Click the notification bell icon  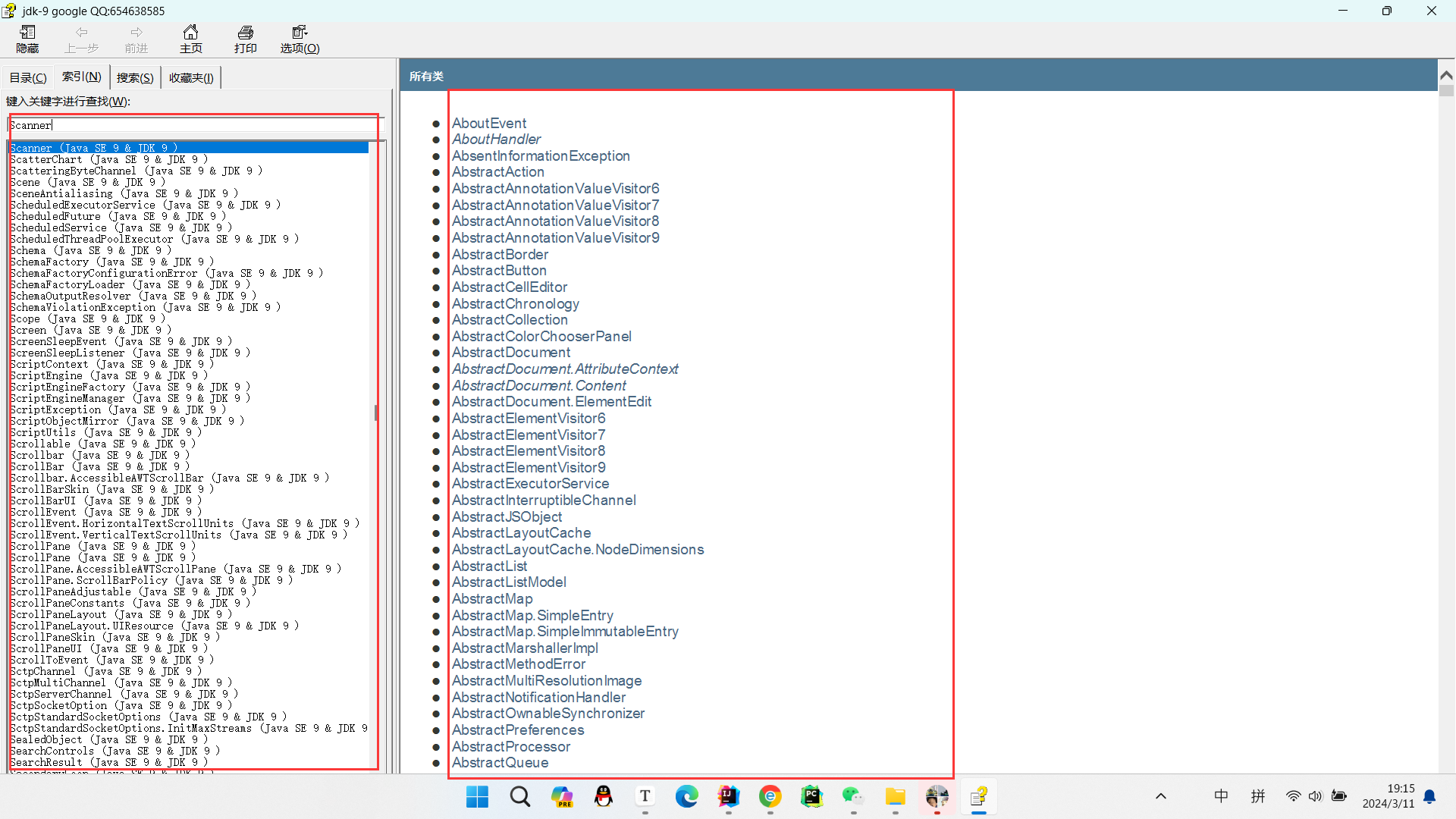coord(1430,796)
